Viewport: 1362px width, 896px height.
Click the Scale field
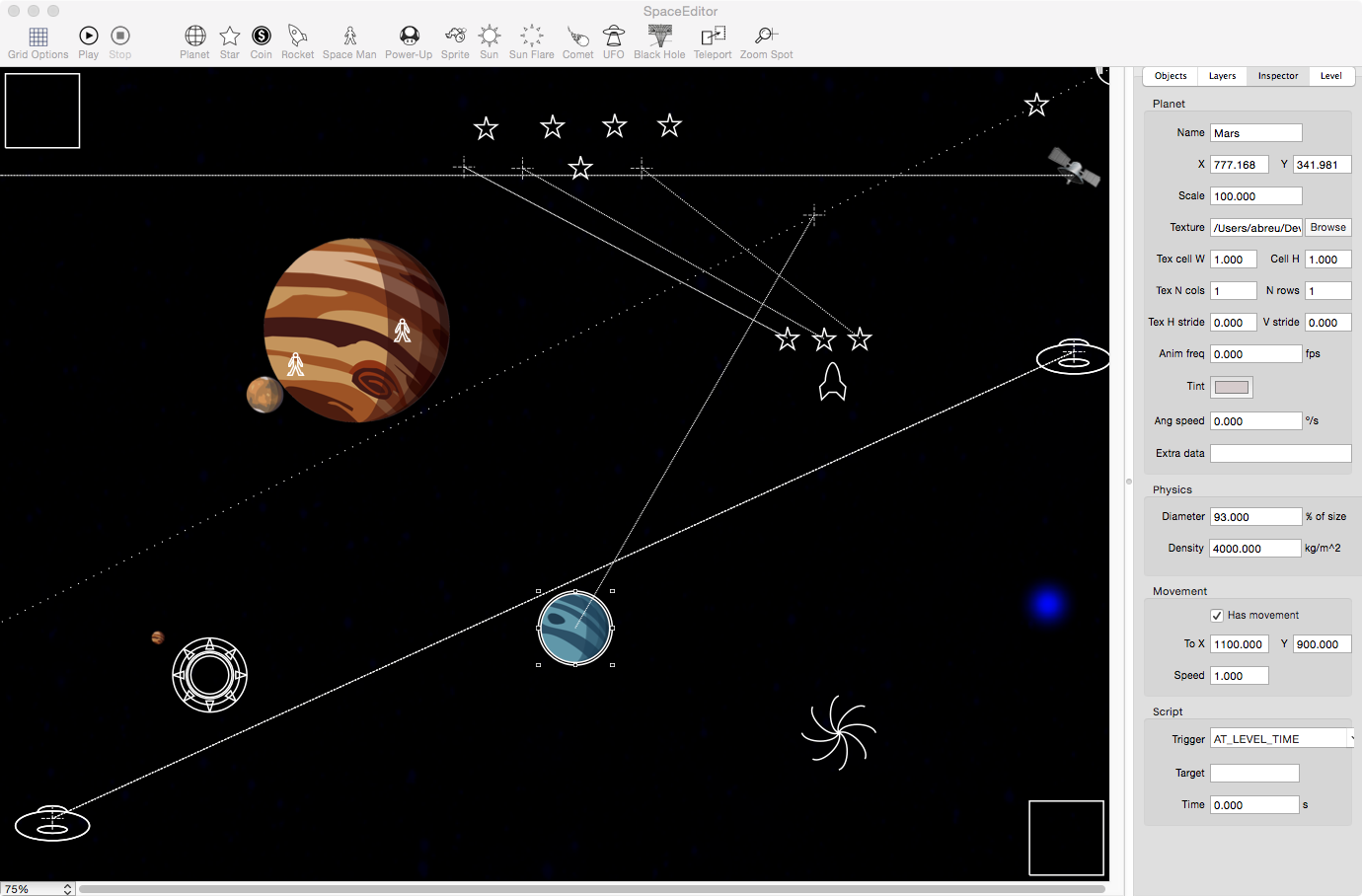point(1256,196)
